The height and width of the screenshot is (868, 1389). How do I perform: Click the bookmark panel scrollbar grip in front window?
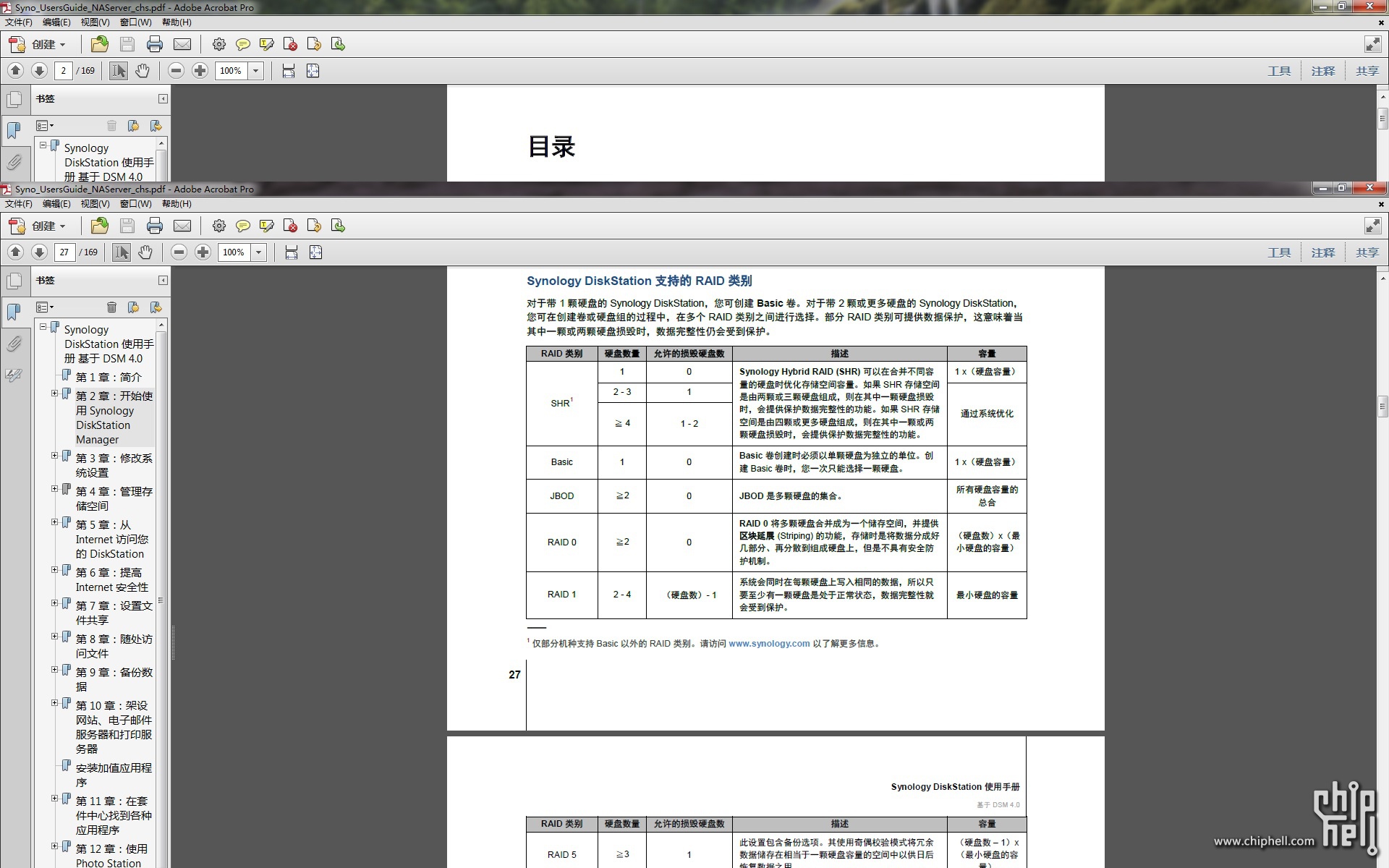[161, 600]
